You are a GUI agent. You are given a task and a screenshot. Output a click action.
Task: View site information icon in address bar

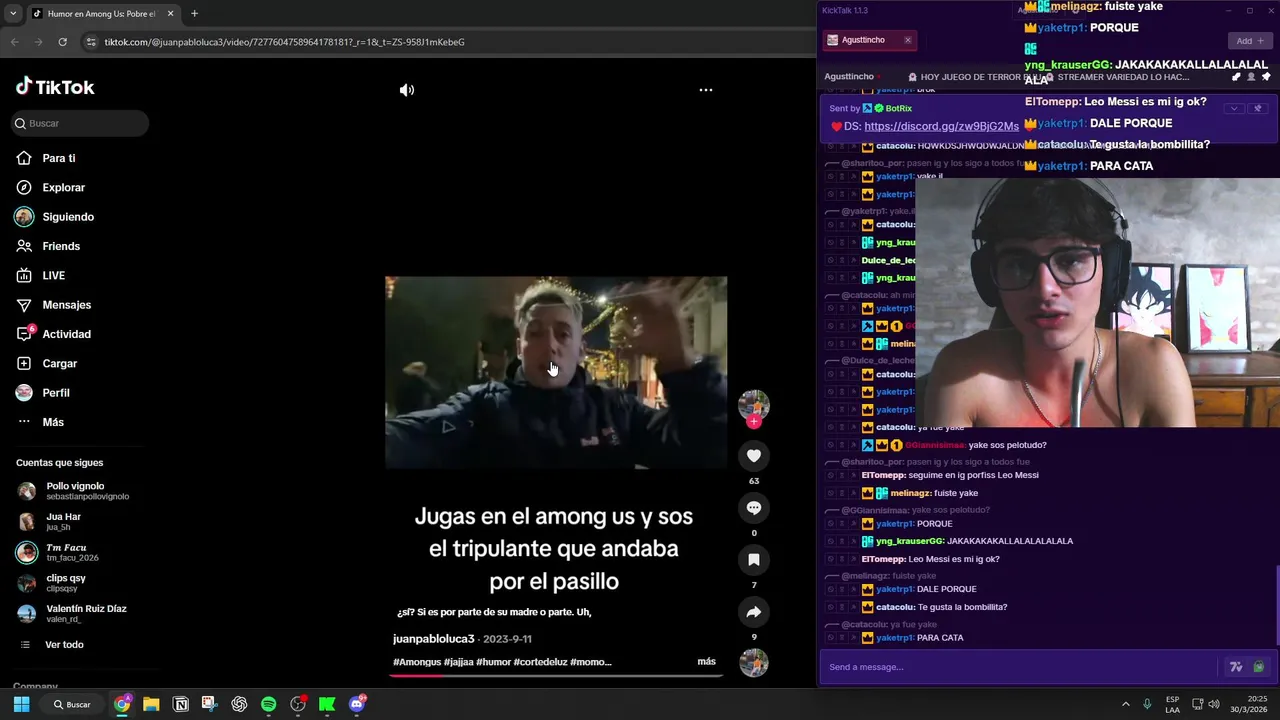pyautogui.click(x=91, y=42)
